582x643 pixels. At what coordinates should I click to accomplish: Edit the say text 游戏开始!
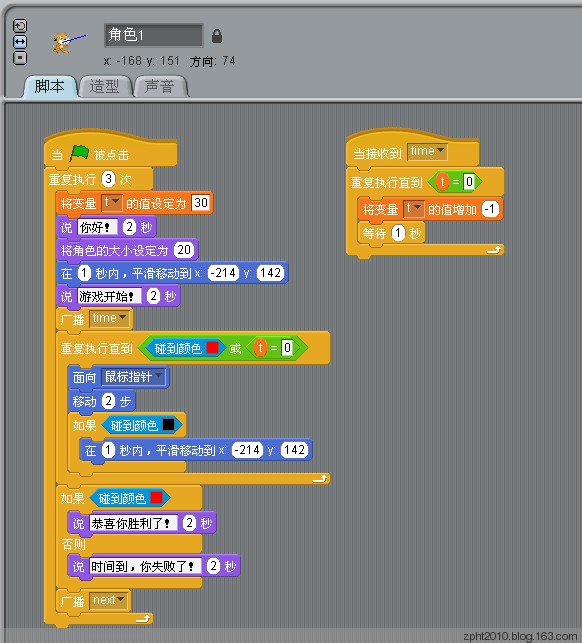click(110, 296)
